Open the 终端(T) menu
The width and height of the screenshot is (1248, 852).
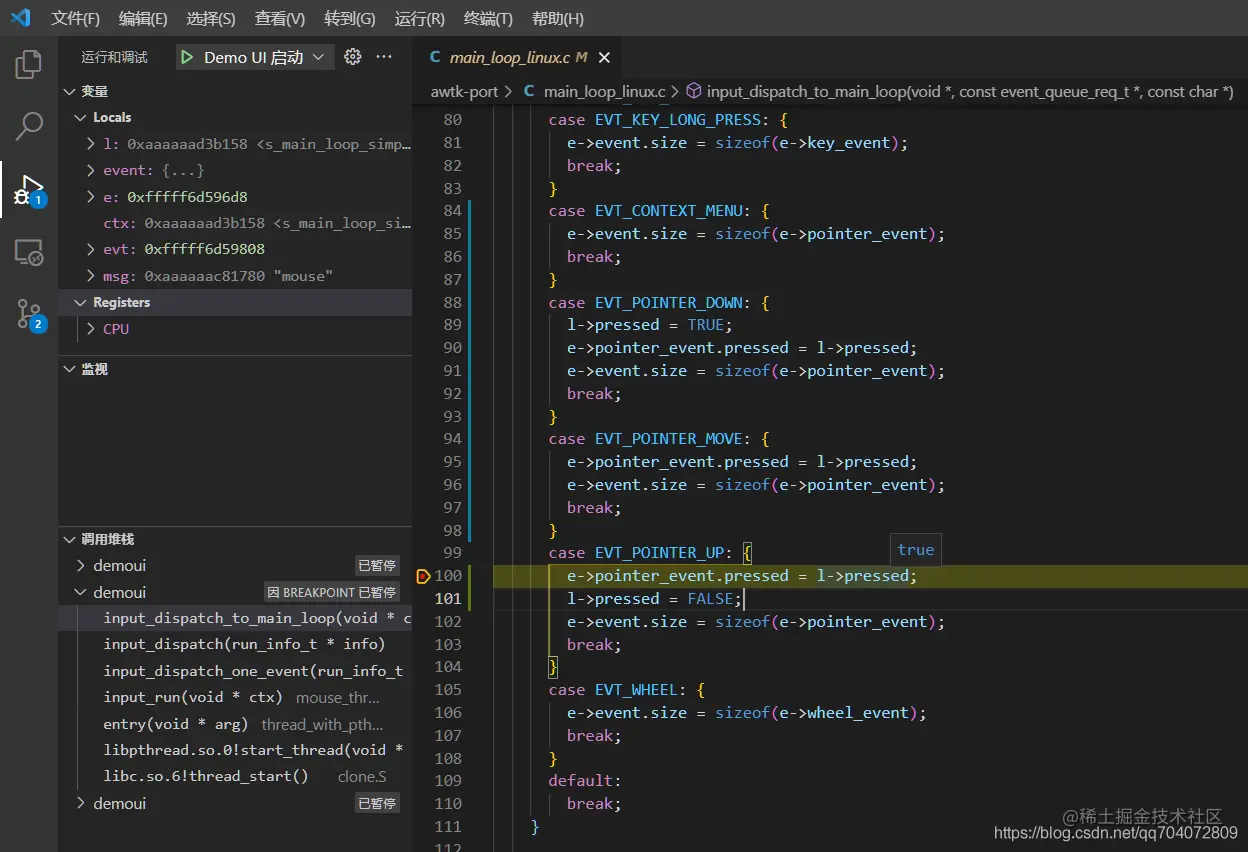[488, 19]
